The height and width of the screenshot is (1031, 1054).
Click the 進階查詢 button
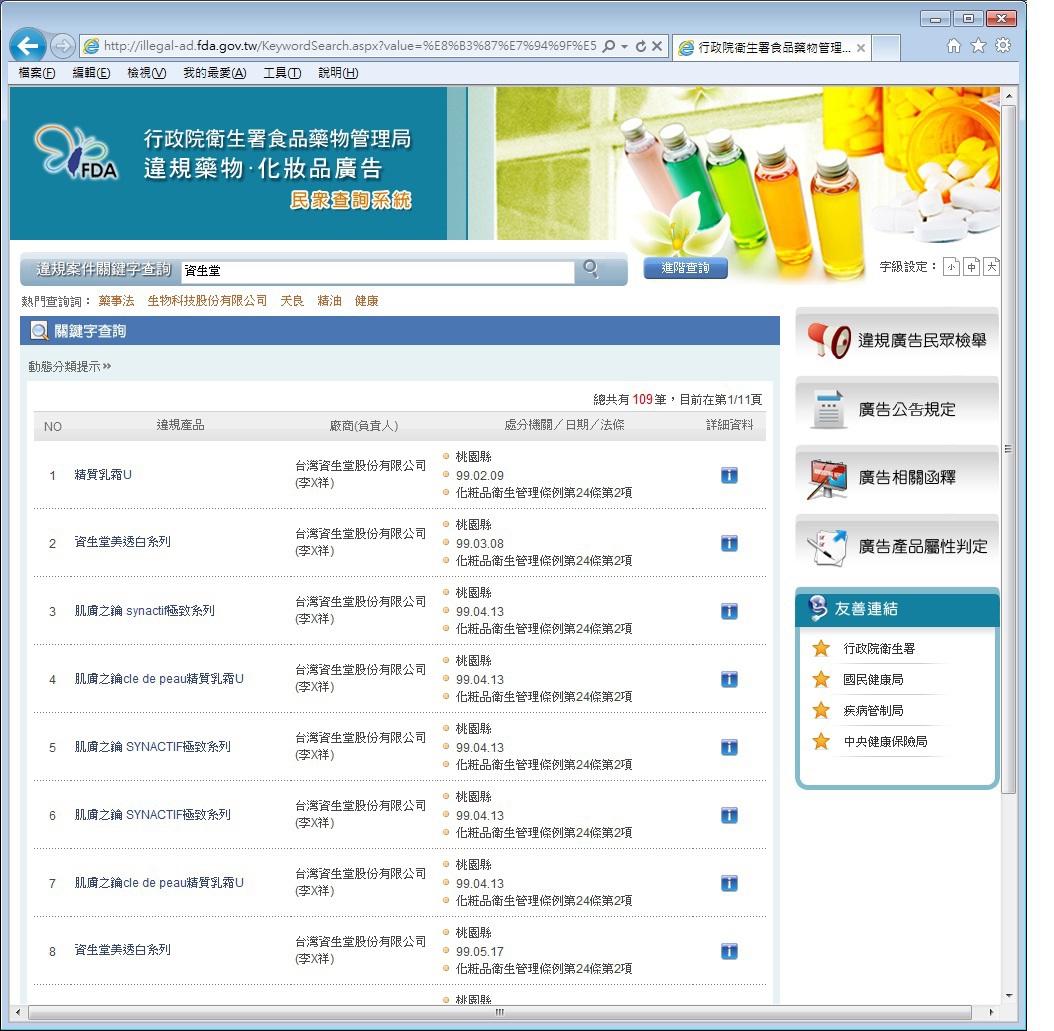click(x=685, y=267)
